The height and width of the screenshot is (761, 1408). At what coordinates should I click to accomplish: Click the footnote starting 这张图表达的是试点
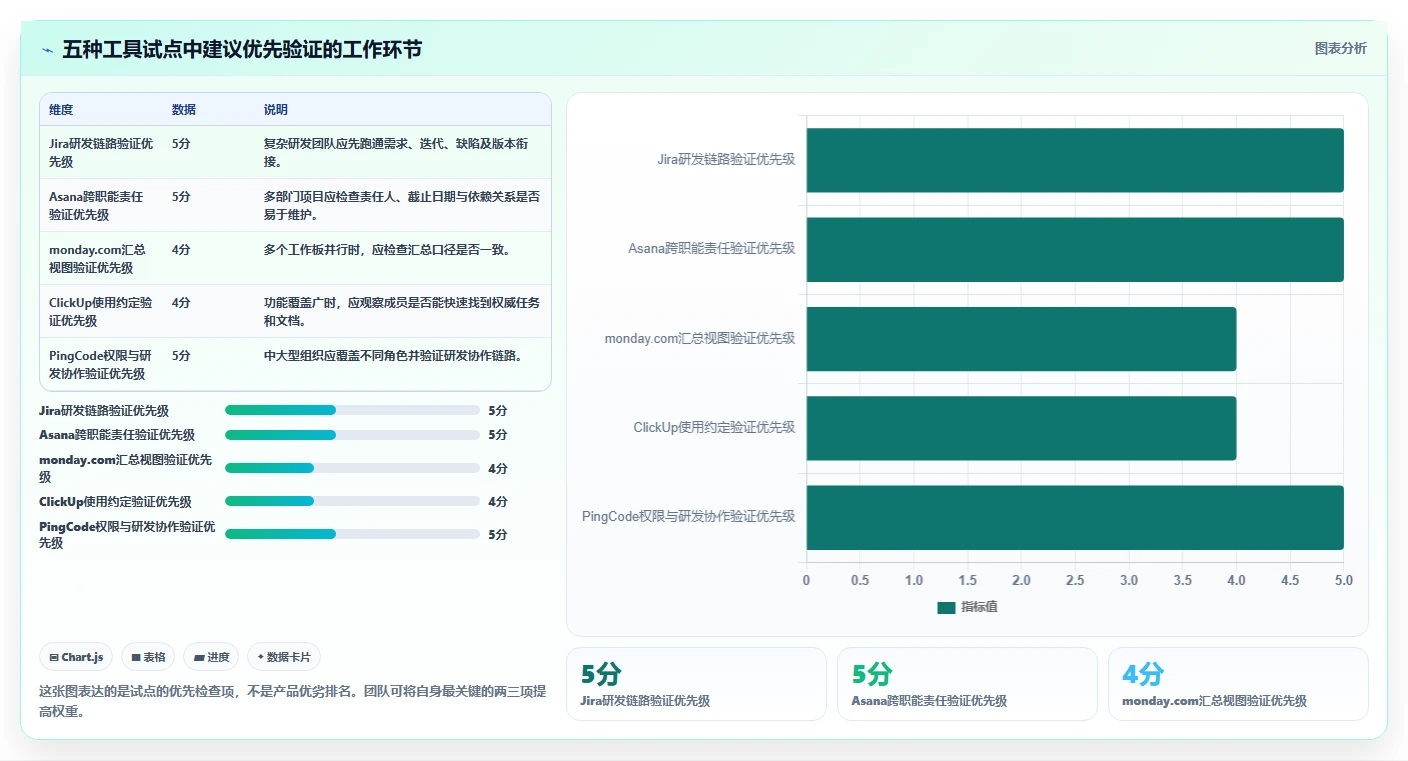pyautogui.click(x=292, y=701)
